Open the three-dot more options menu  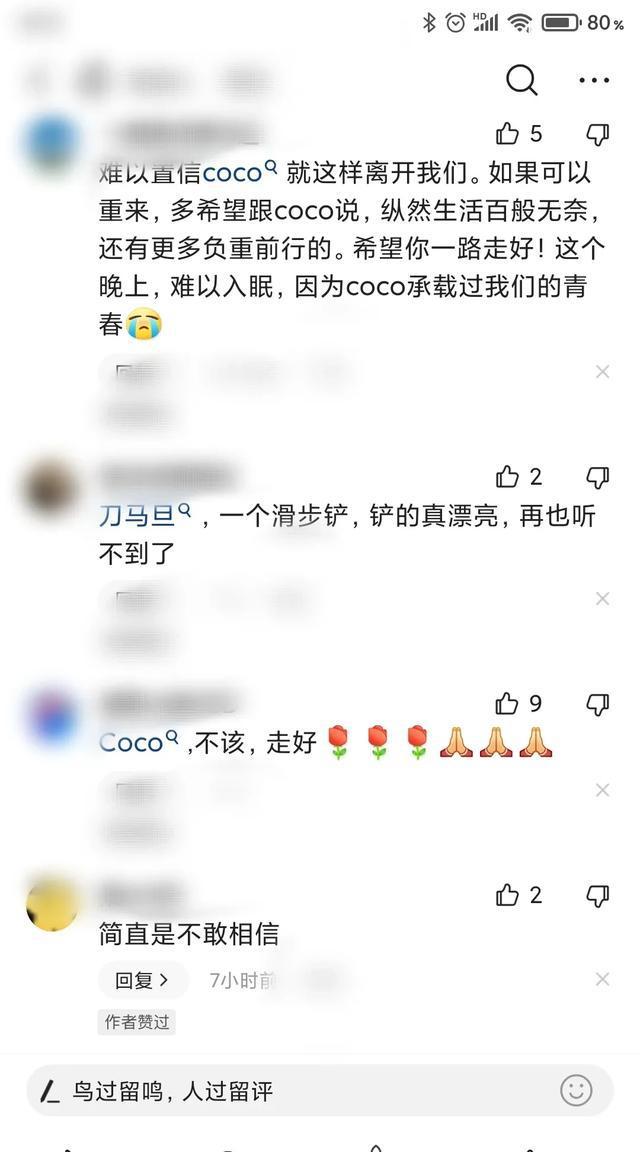(594, 80)
